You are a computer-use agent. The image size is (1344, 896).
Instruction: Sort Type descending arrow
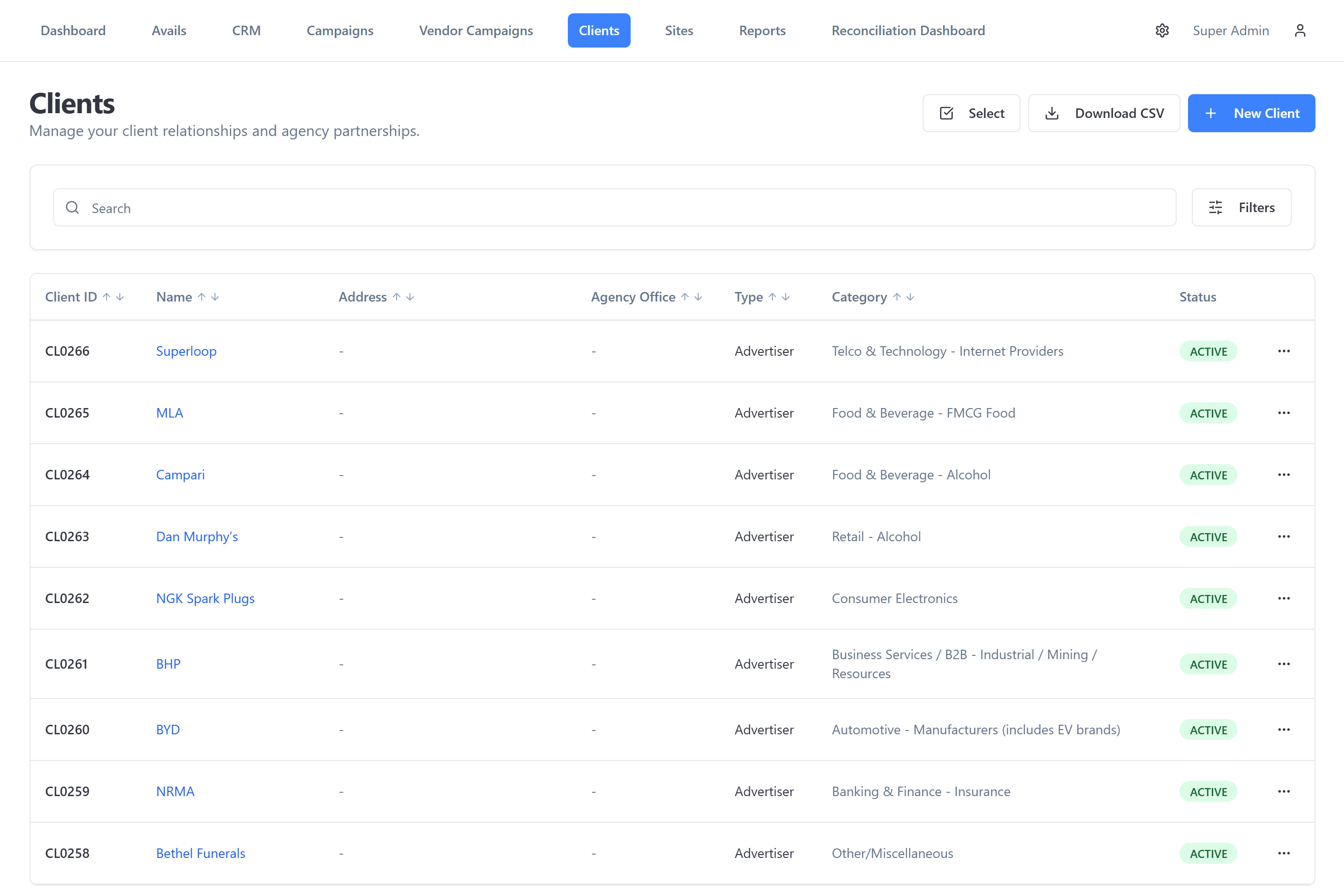click(x=786, y=297)
